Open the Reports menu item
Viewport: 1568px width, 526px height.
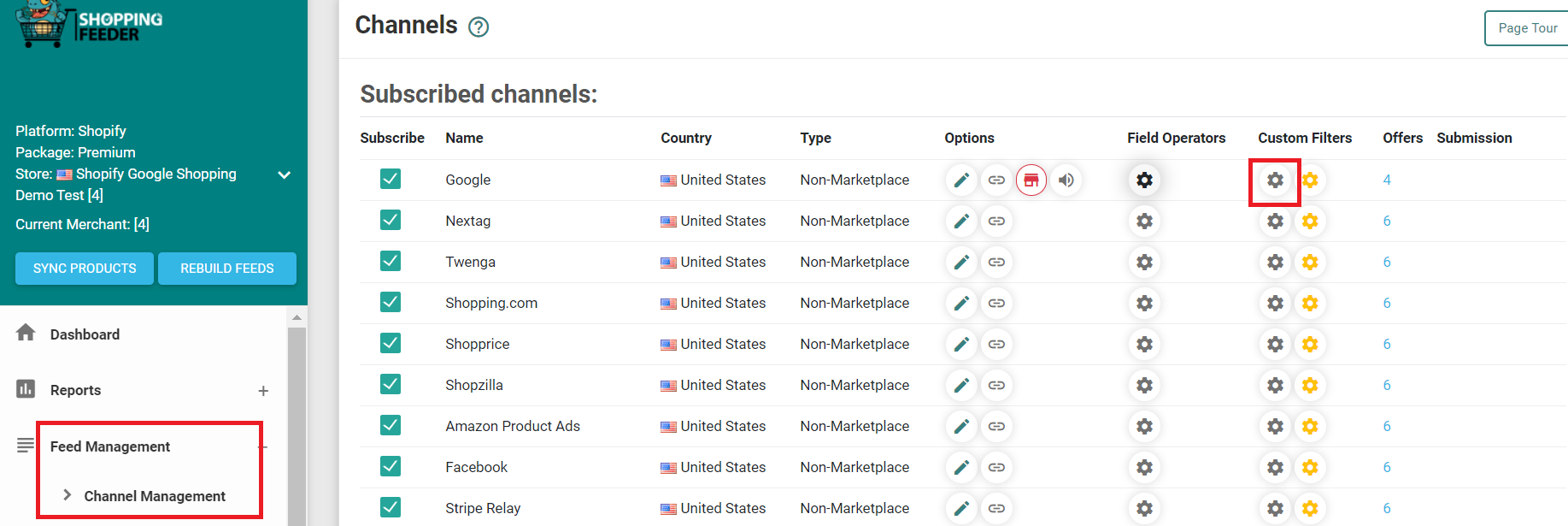[x=75, y=390]
